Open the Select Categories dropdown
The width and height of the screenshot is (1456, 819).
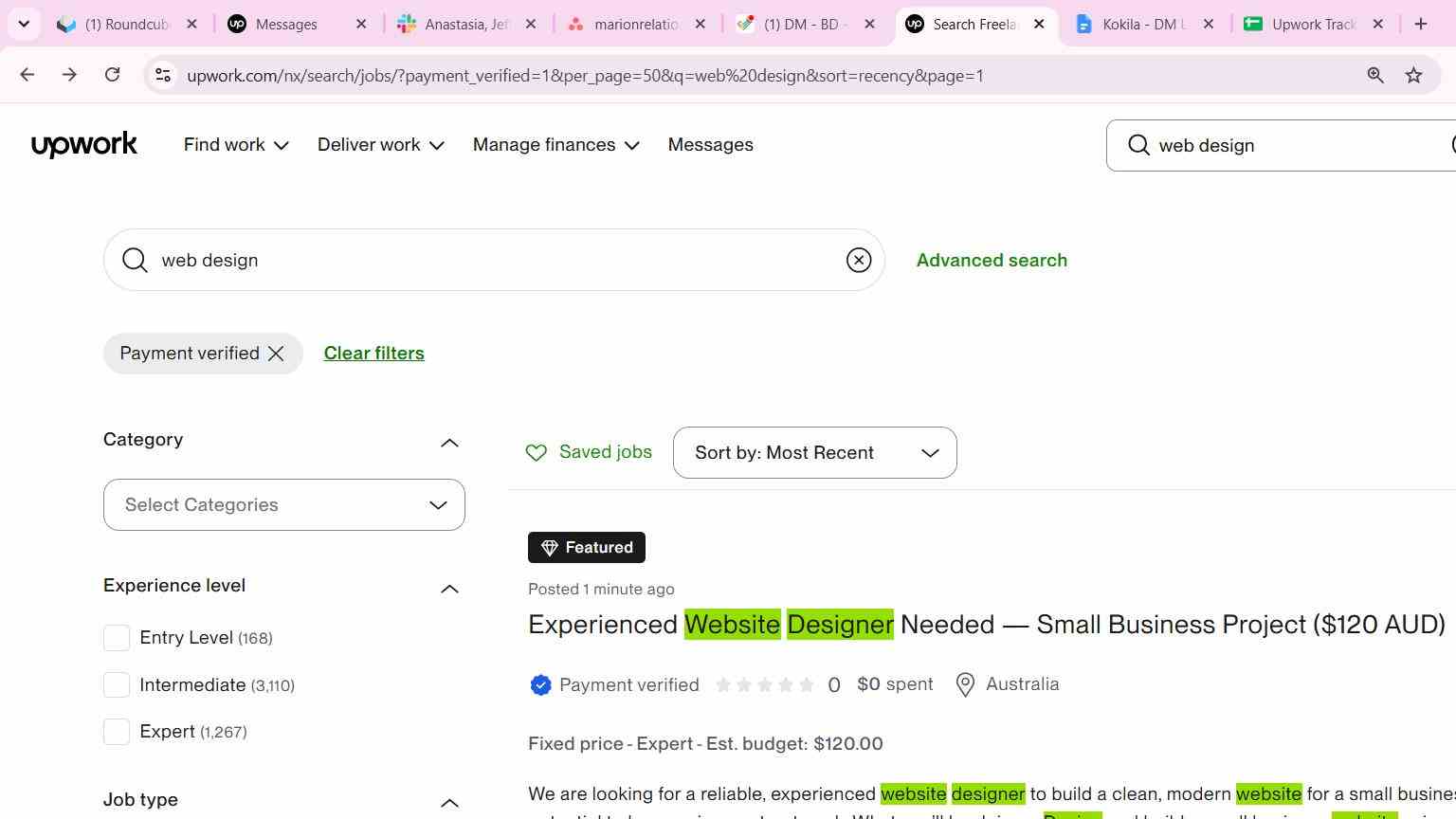284,504
